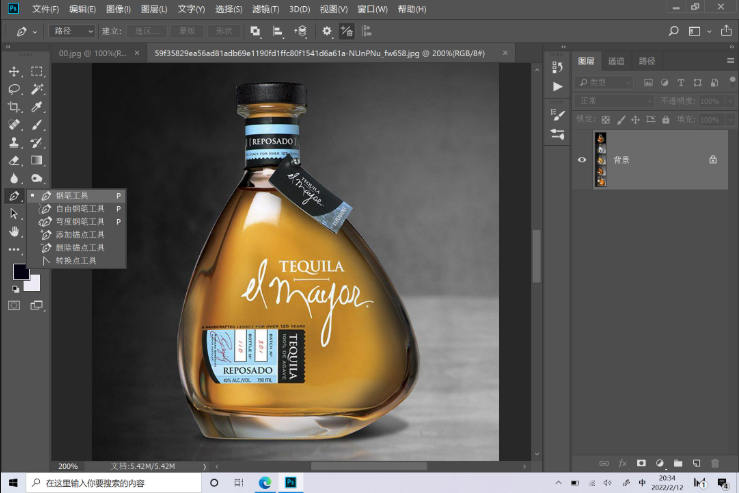Open the Windows Start menu
Screen dimensions: 739x493
13,483
